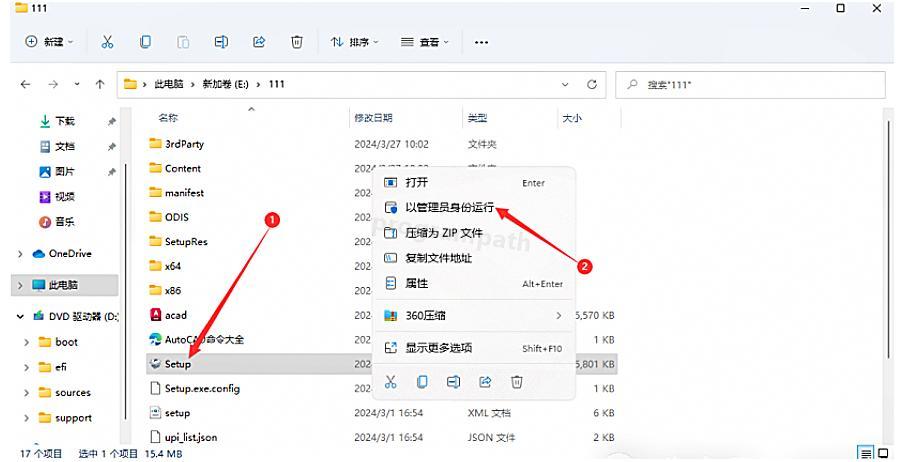Viewport: 905px width, 462px height.
Task: Expand the 此电脑 tree node
Action: coord(20,285)
